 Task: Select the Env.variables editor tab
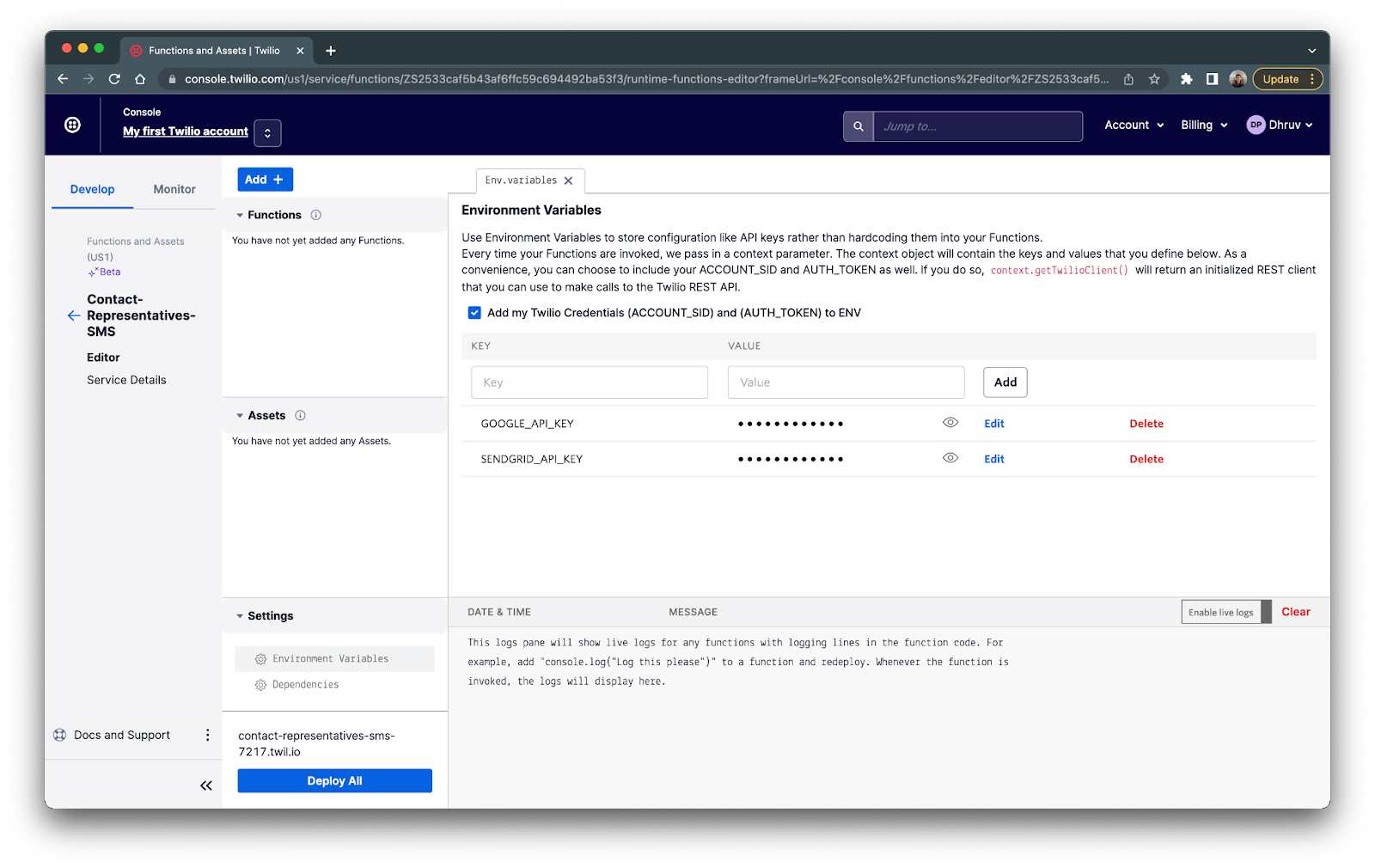click(x=521, y=180)
